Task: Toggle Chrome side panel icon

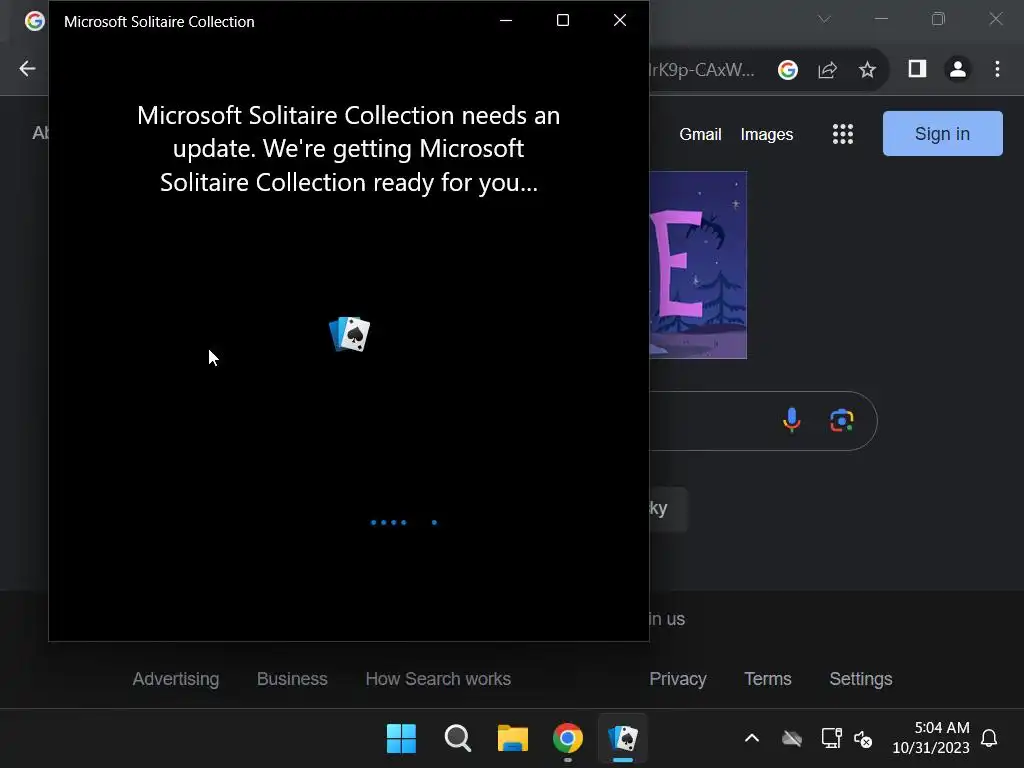Action: [918, 69]
